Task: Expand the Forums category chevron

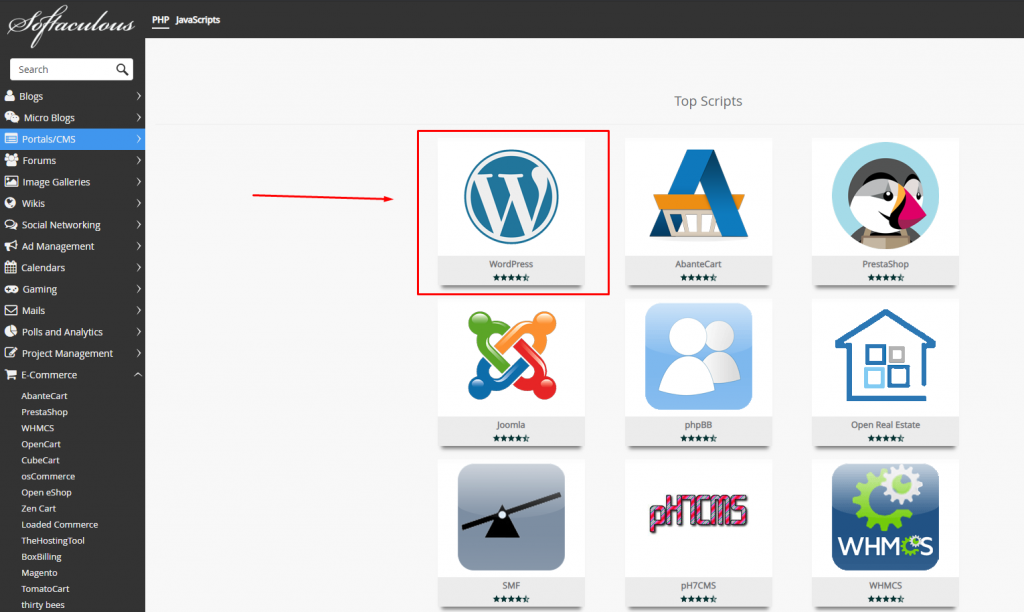Action: [138, 160]
